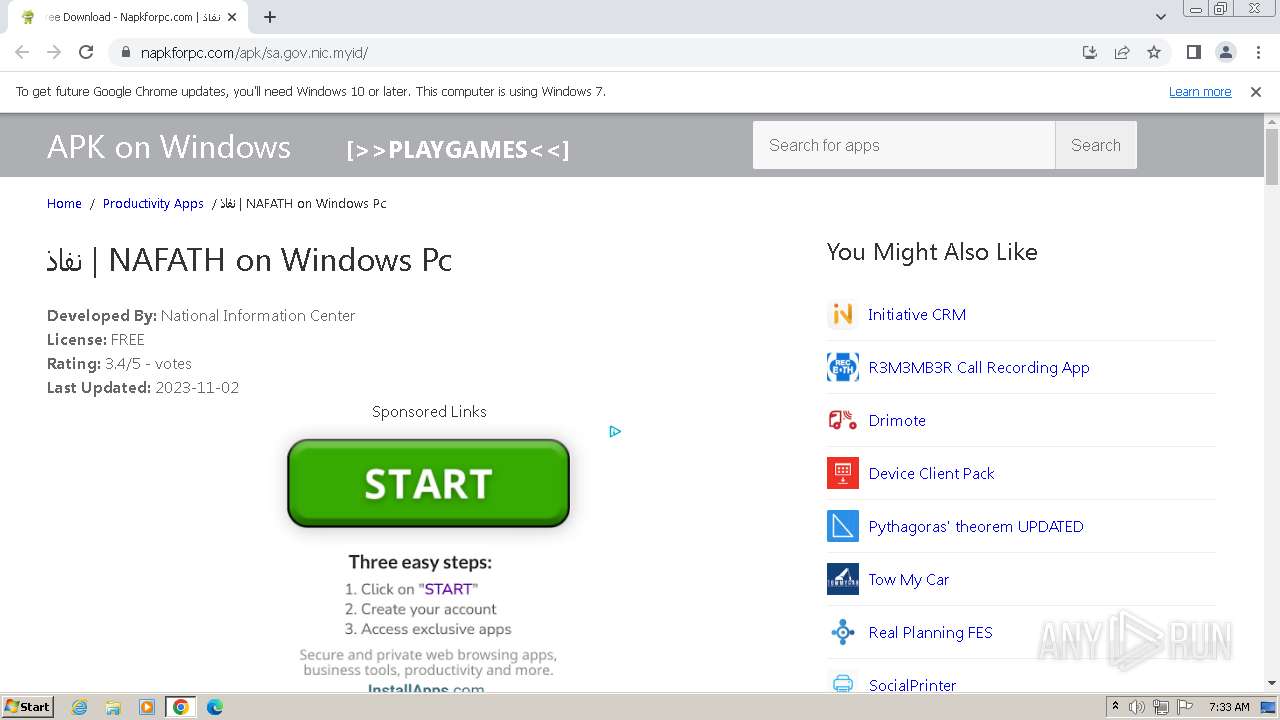Click the SocialPrinter app icon
The width and height of the screenshot is (1280, 720).
coord(843,683)
